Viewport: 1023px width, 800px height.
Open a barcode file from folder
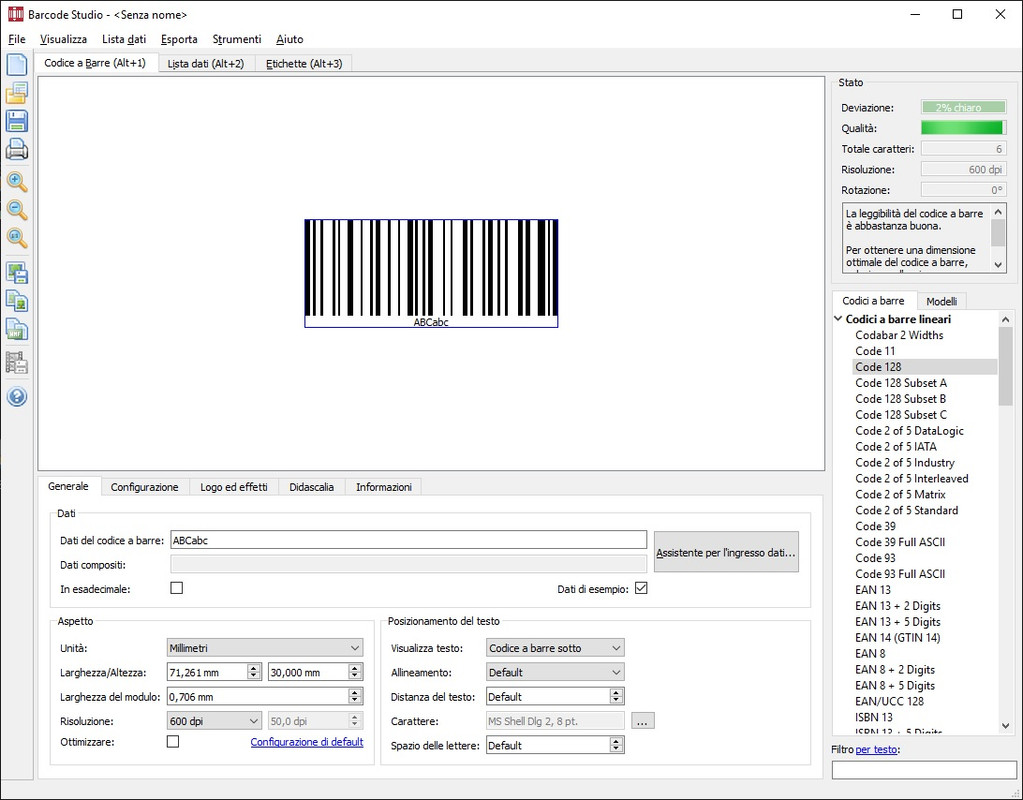[x=16, y=93]
